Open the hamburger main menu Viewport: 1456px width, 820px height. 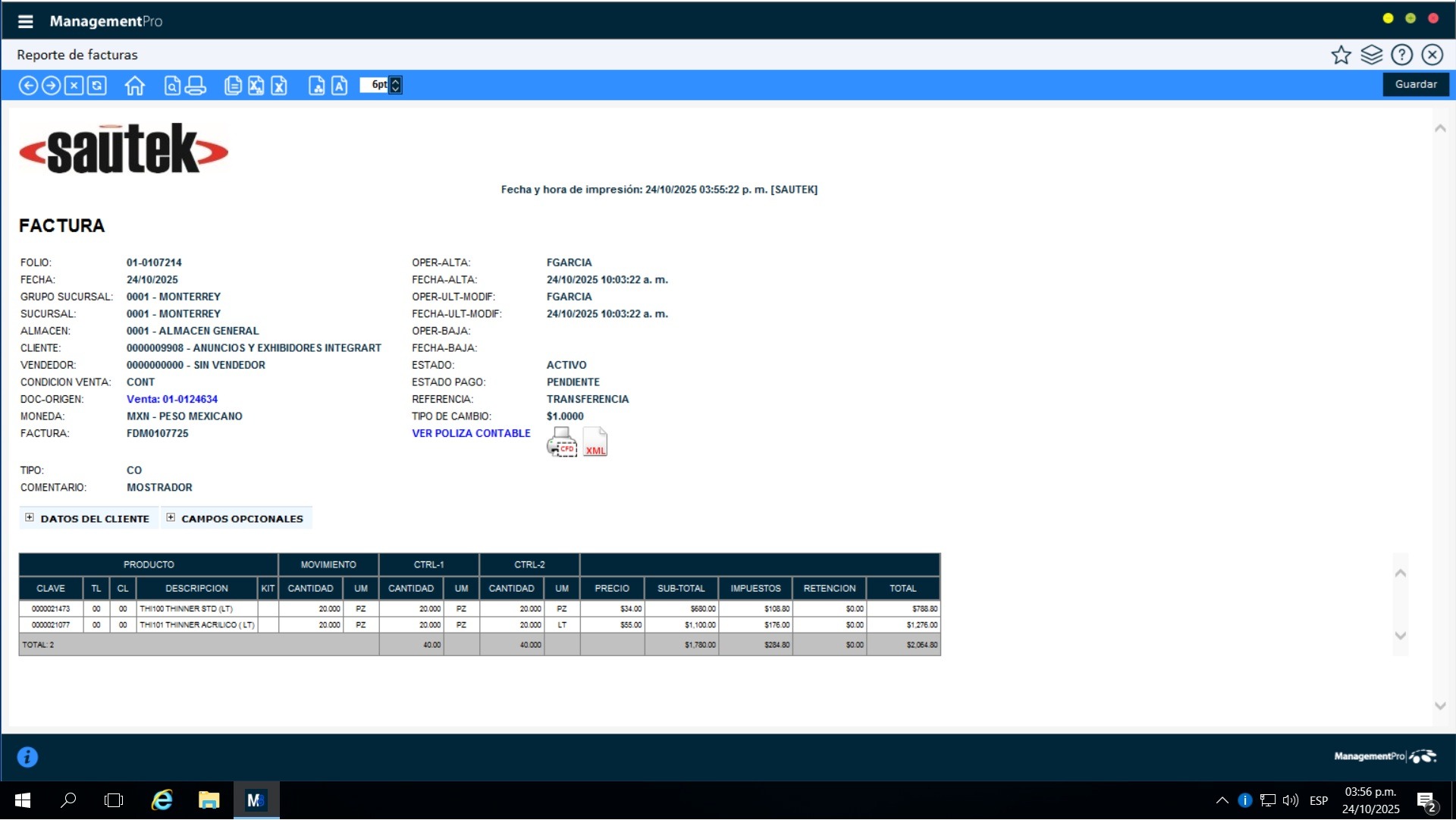coord(25,21)
